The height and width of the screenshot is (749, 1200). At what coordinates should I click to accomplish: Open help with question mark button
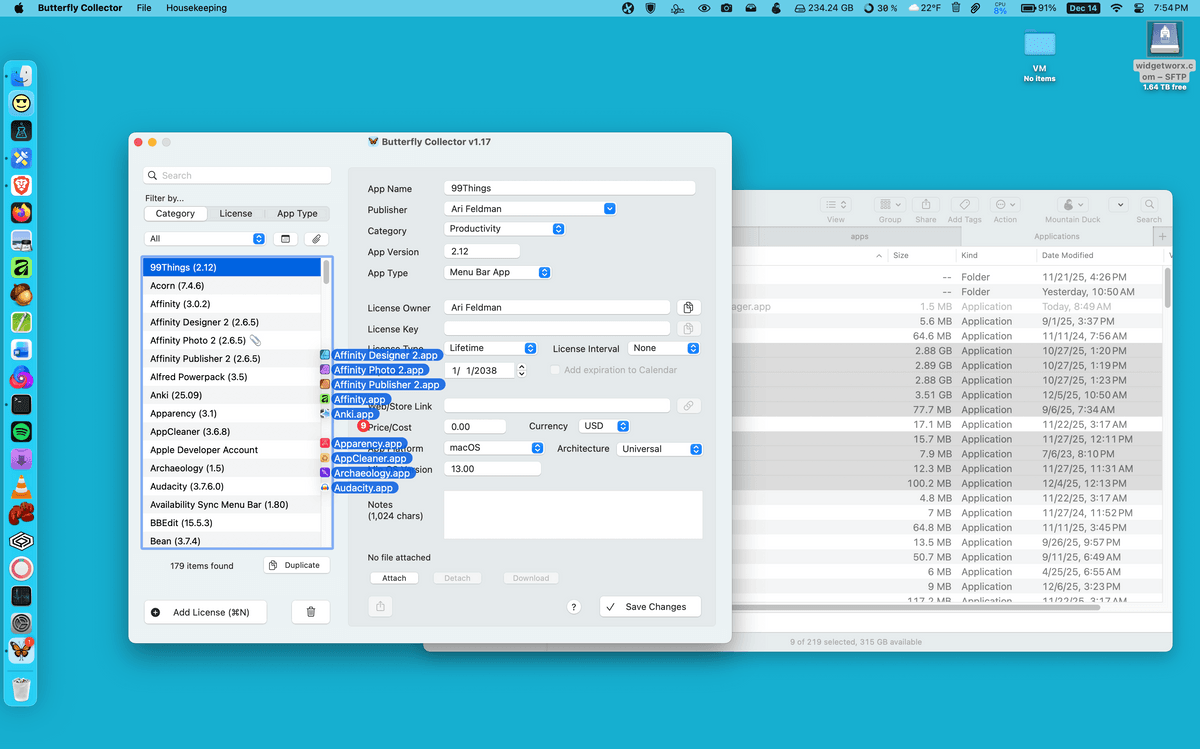click(574, 607)
